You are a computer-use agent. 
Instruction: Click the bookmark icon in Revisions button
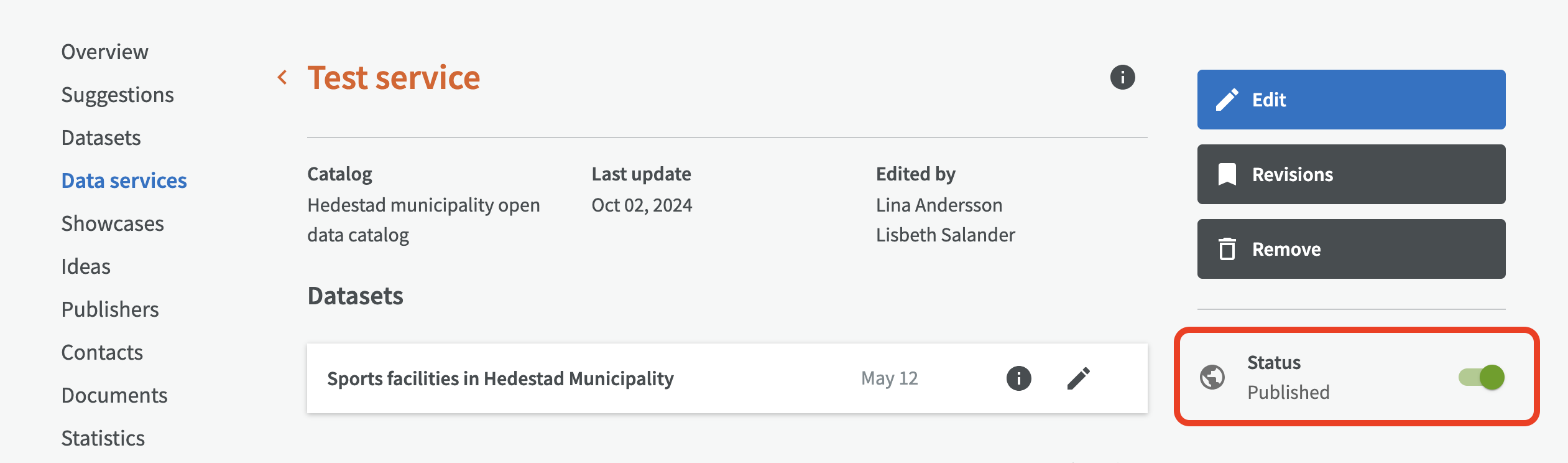coord(1227,174)
